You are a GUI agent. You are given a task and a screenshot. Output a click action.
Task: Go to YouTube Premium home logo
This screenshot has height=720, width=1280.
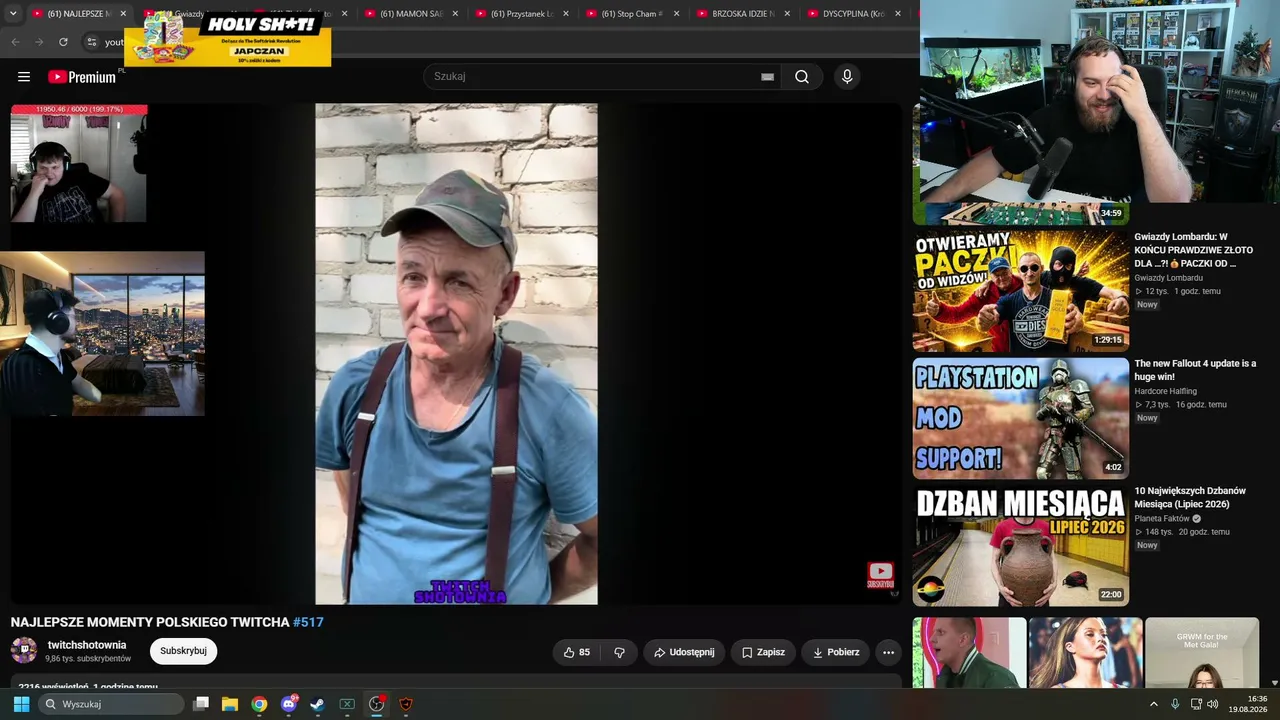click(82, 77)
